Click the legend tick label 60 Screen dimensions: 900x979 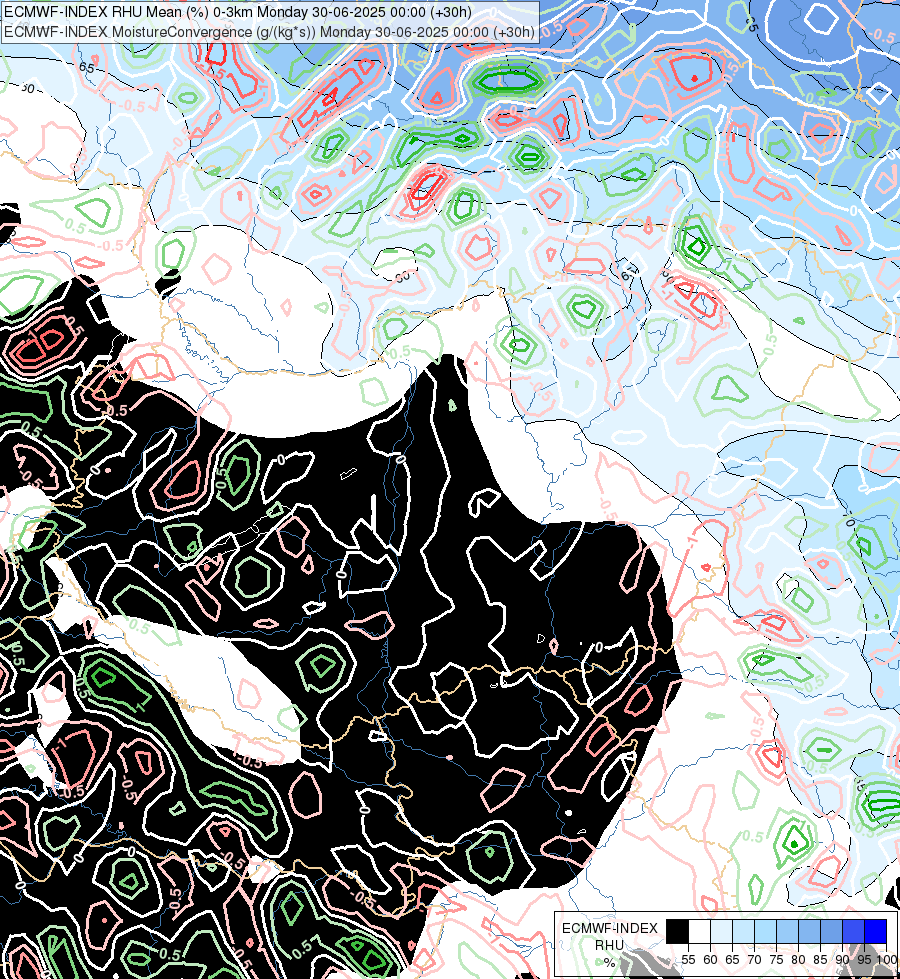(x=710, y=960)
